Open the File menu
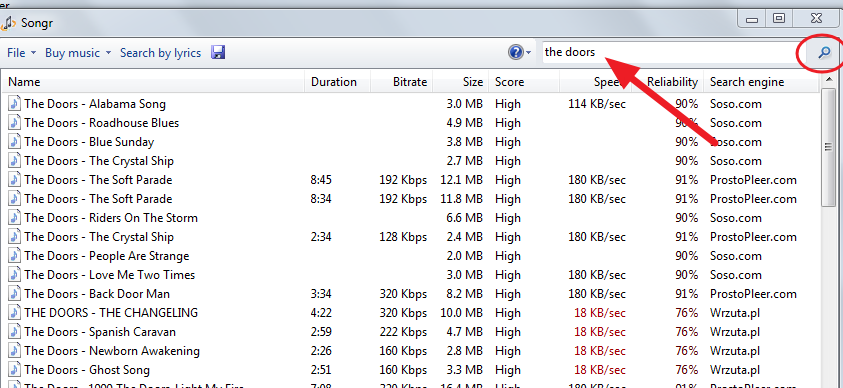The height and width of the screenshot is (388, 843). click(21, 53)
